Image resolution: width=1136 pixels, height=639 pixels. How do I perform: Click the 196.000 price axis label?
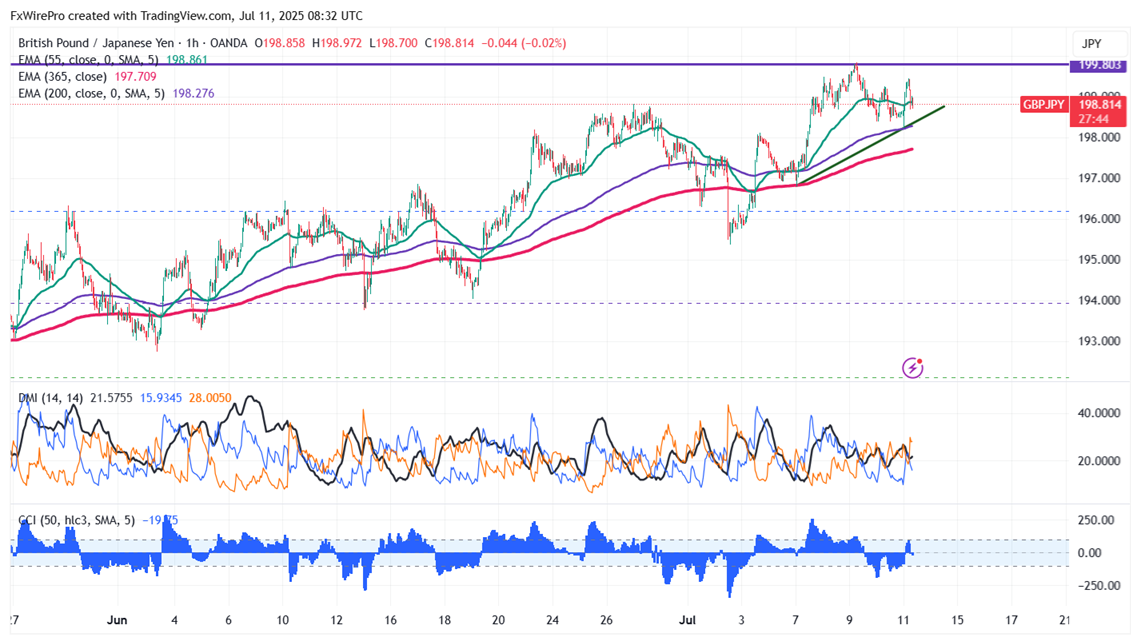point(1100,219)
